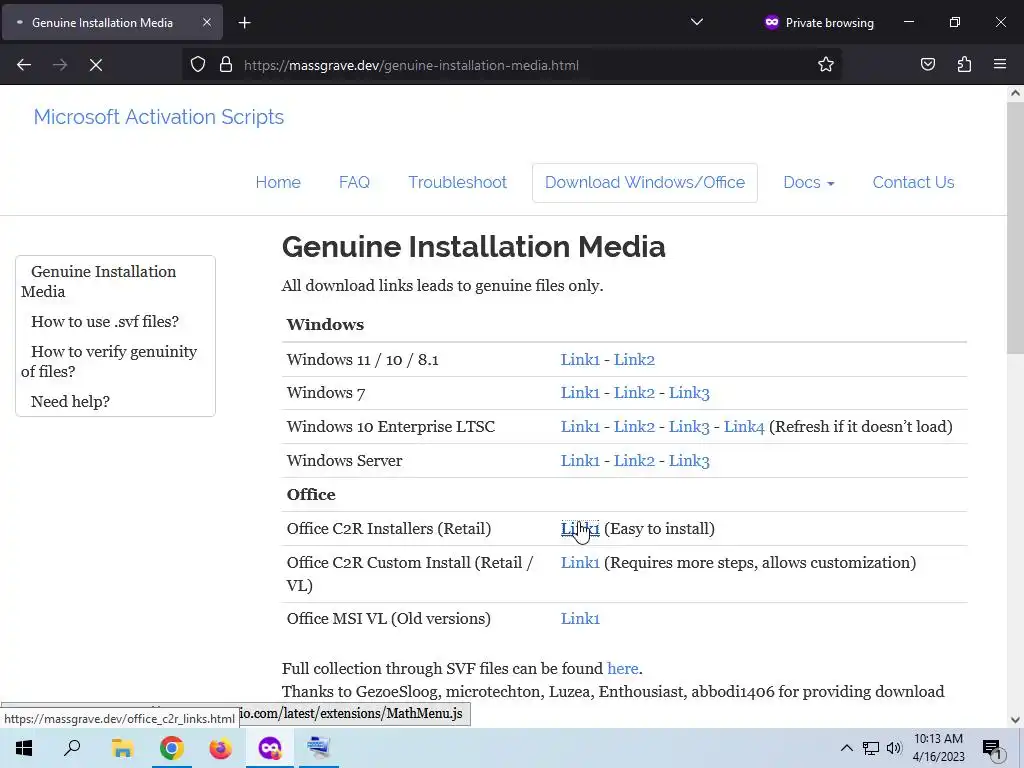Open the notification center icon
Viewport: 1024px width, 768px height.
click(992, 749)
